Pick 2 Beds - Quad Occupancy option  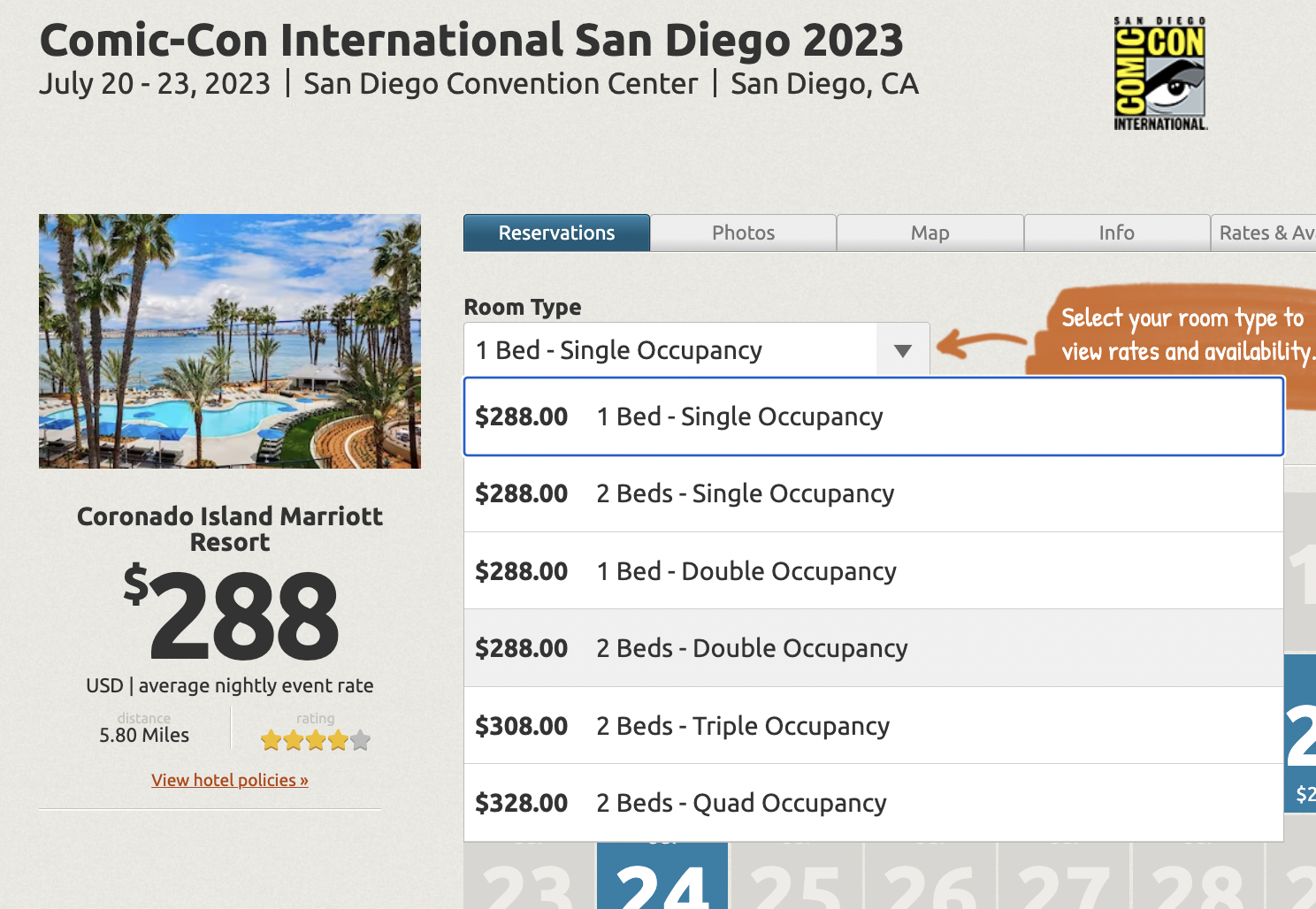(874, 803)
